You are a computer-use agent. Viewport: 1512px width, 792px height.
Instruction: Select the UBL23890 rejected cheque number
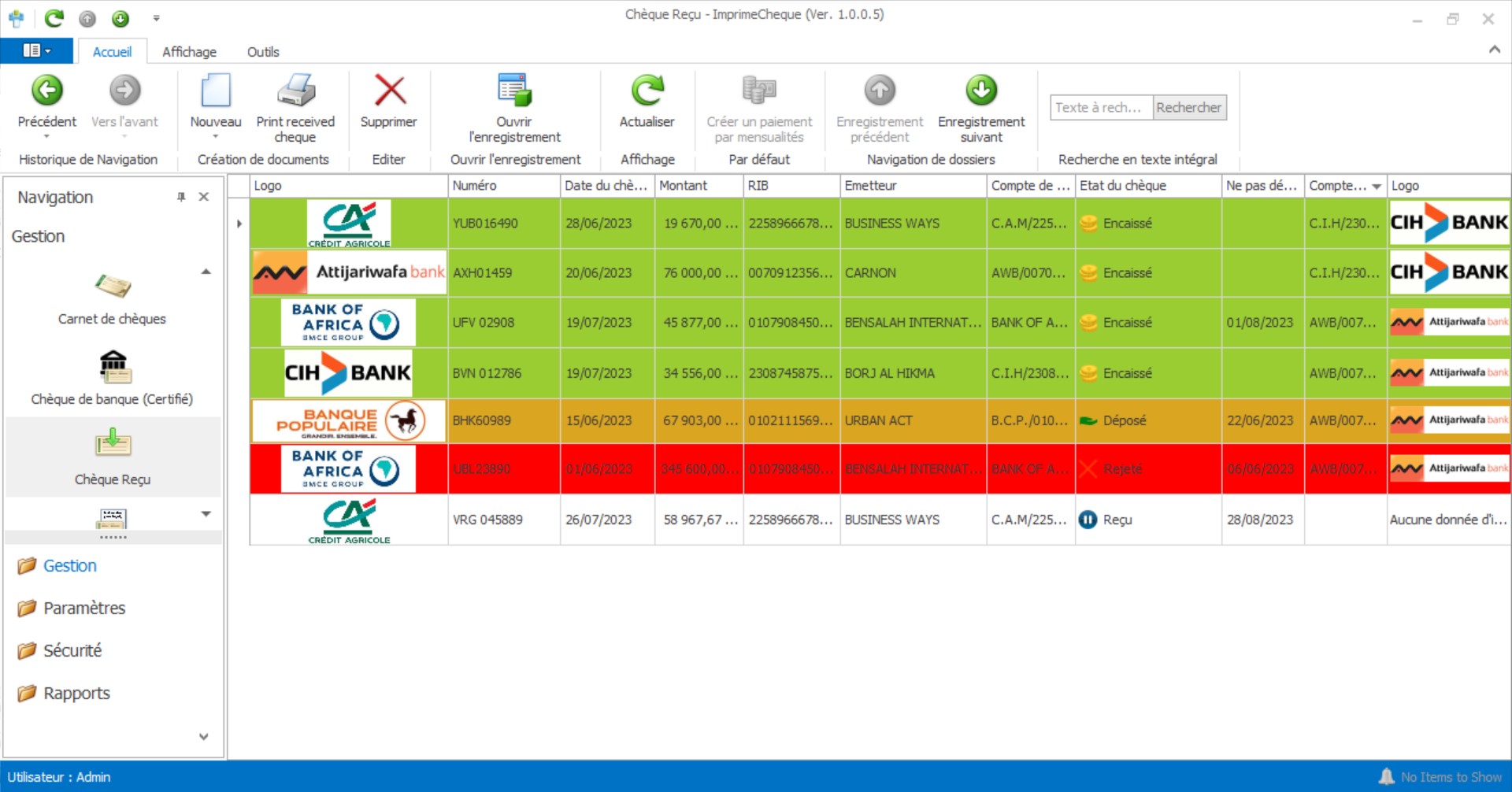[x=504, y=469]
